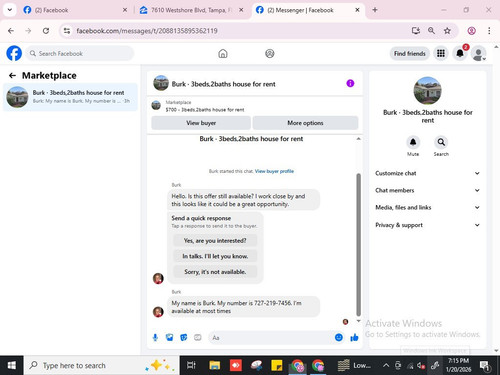
Task: Open Windows Start menu
Action: click(12, 365)
